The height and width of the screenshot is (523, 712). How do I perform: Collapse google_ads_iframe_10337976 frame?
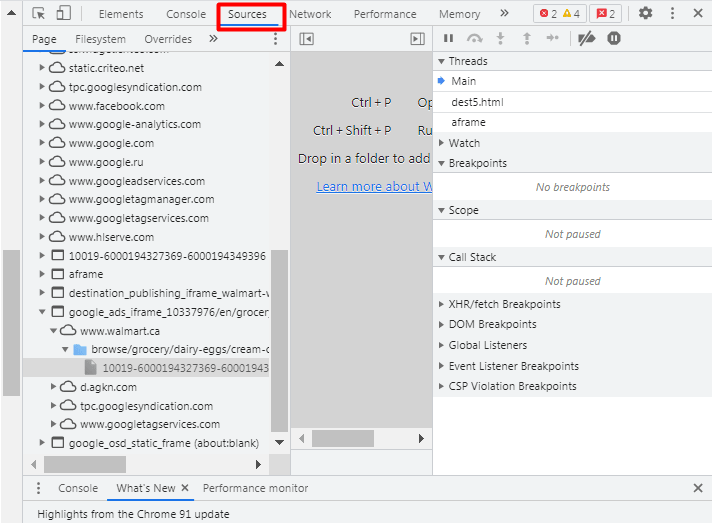[x=42, y=312]
